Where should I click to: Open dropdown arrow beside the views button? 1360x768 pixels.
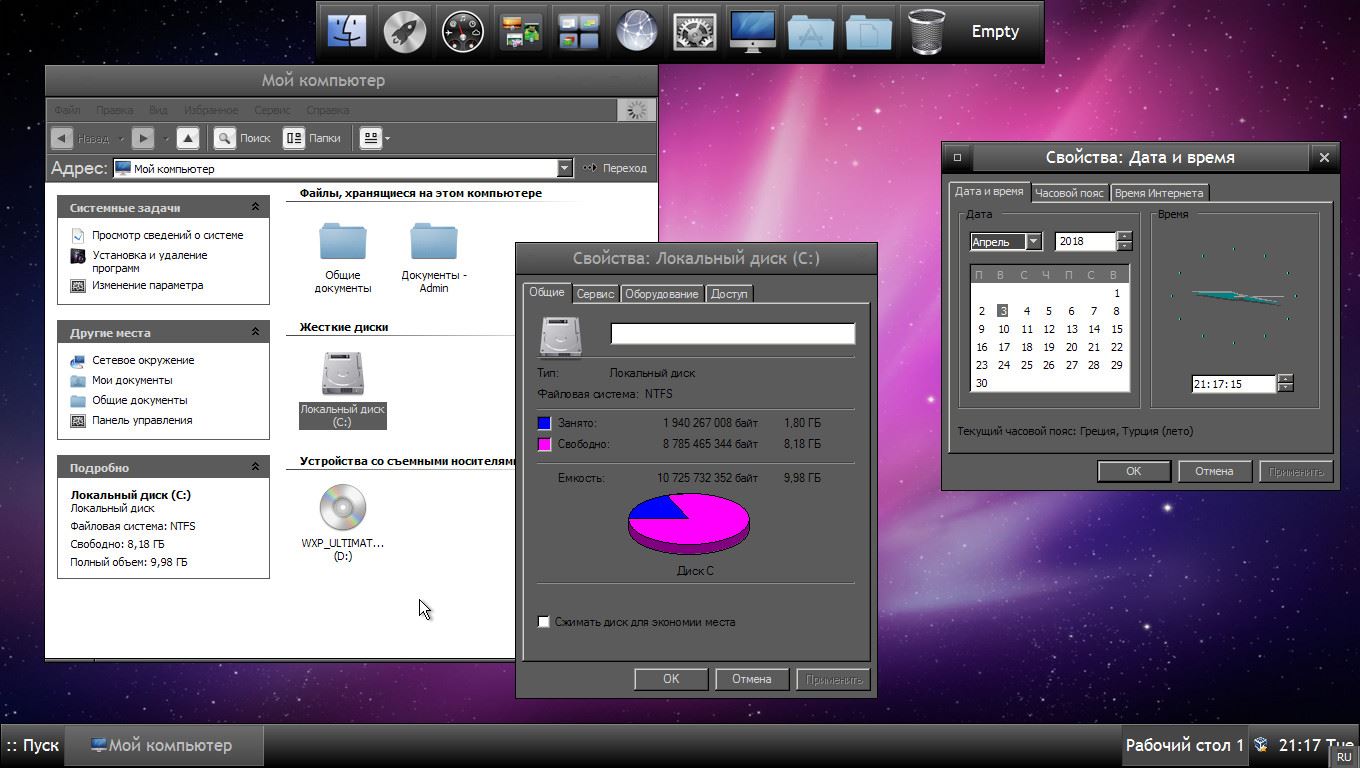coord(388,139)
